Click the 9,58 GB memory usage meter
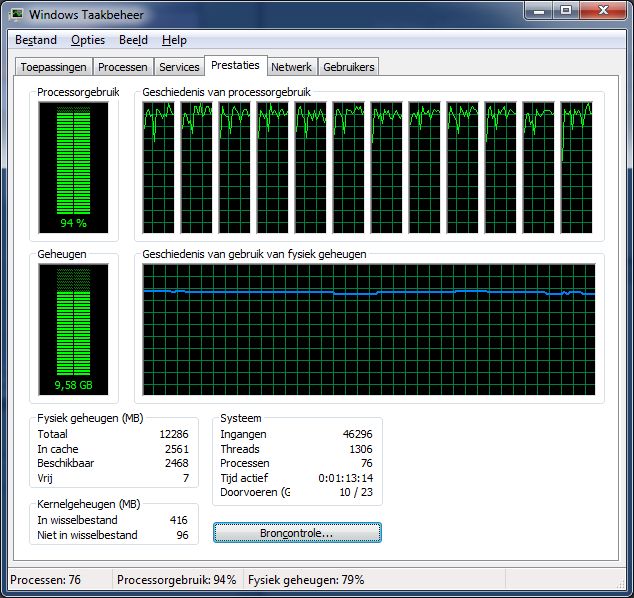634x598 pixels. [x=74, y=329]
